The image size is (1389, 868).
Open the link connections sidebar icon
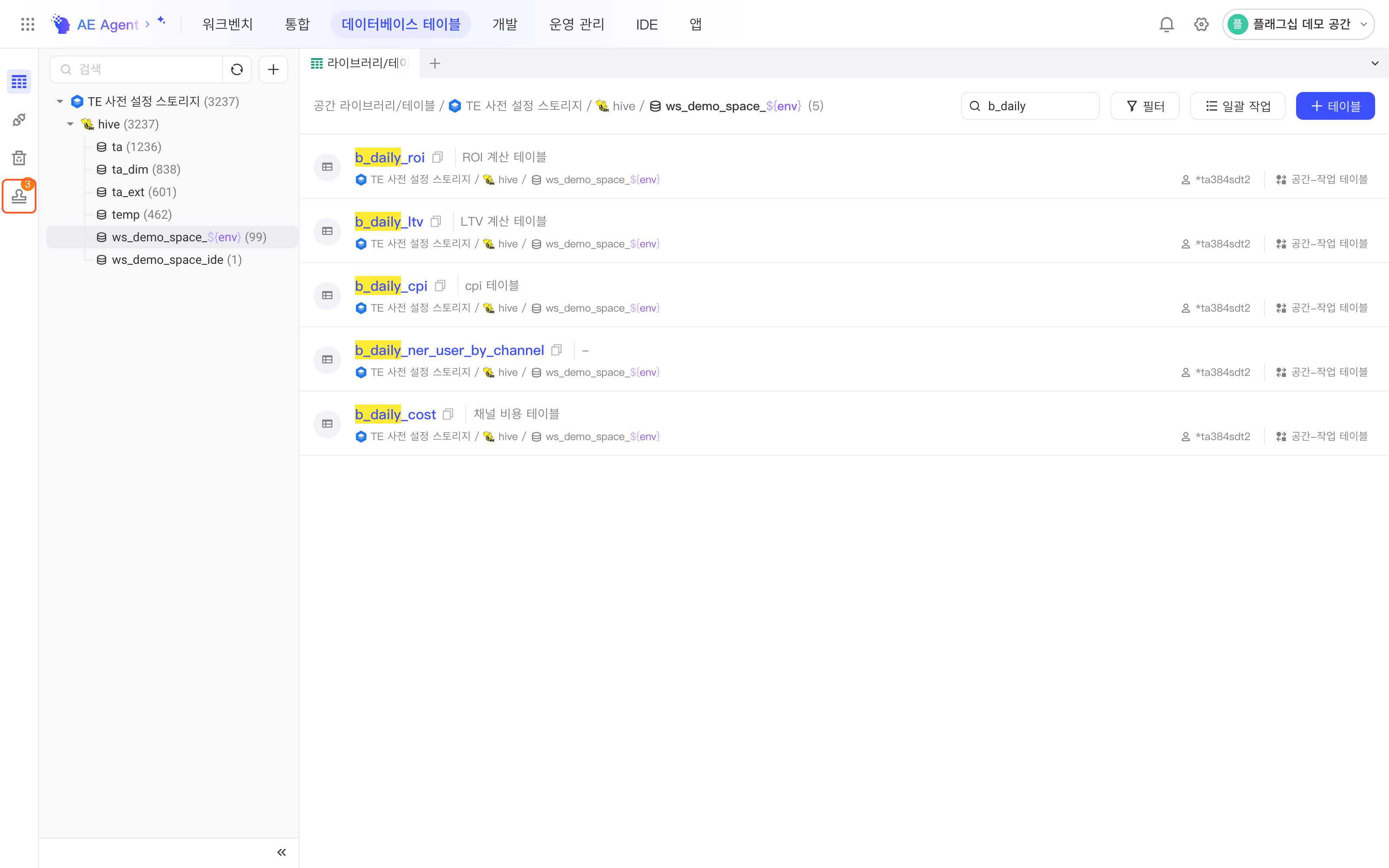coord(19,119)
